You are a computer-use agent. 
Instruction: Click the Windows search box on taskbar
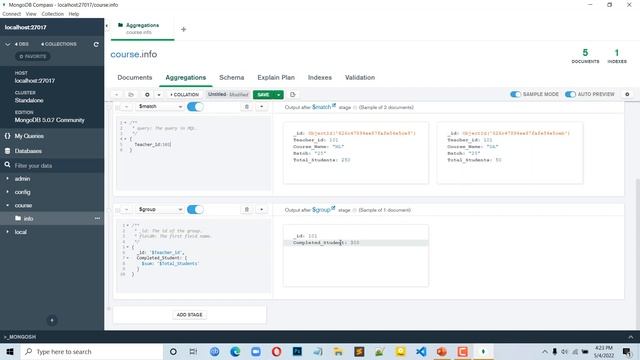91,351
